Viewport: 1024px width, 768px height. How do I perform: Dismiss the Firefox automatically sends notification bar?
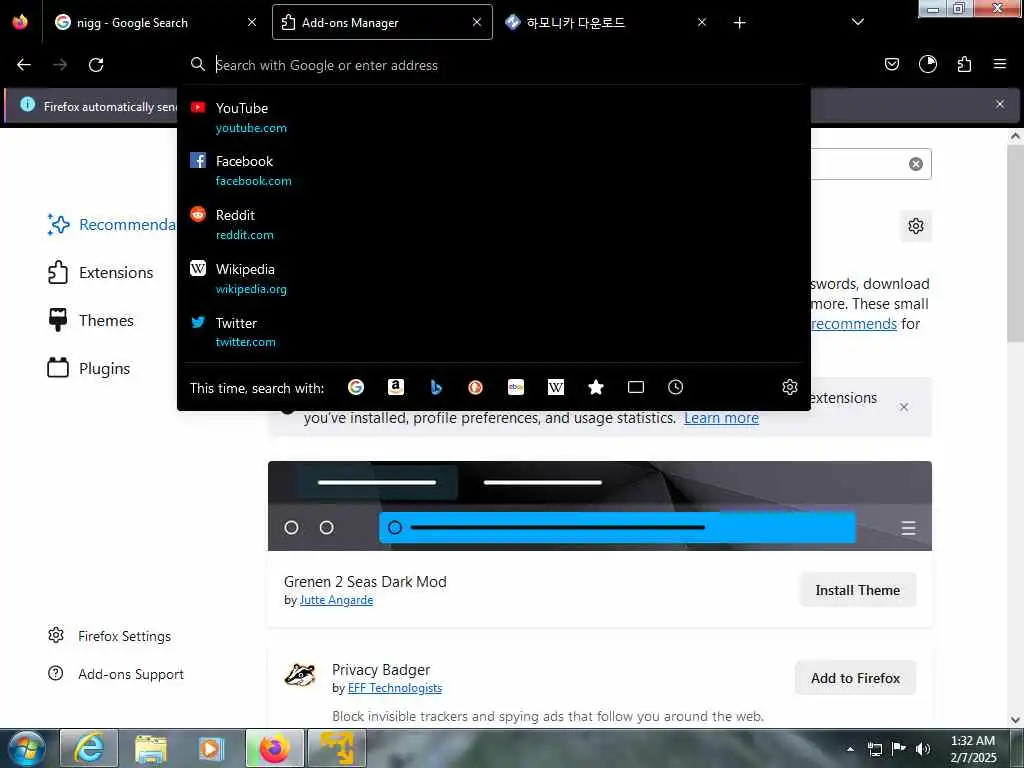tap(999, 104)
